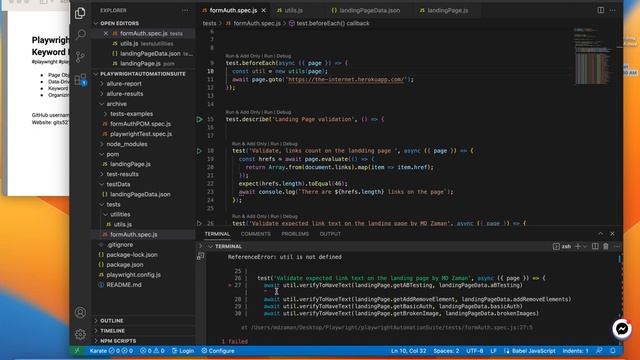
Task: Split the editor right
Action: point(600,10)
